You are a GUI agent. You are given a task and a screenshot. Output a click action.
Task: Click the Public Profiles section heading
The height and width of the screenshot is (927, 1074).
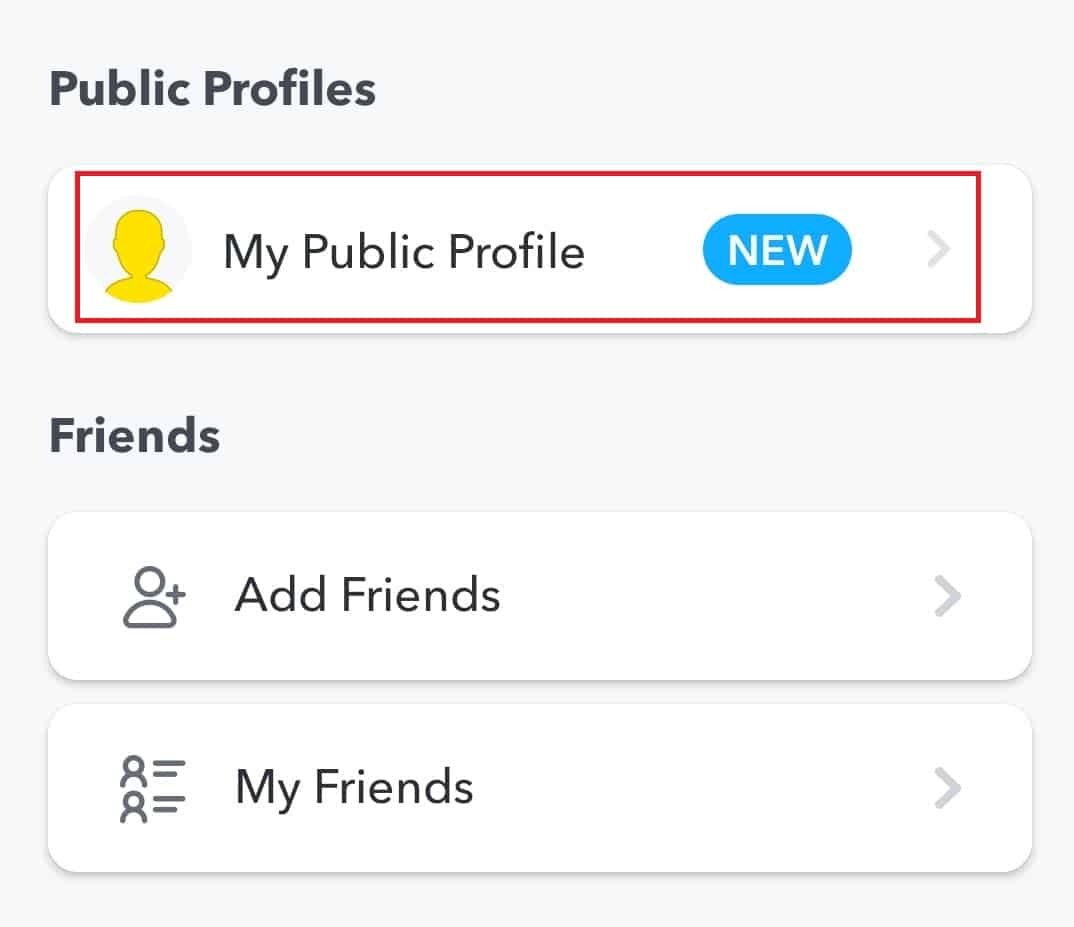click(213, 90)
